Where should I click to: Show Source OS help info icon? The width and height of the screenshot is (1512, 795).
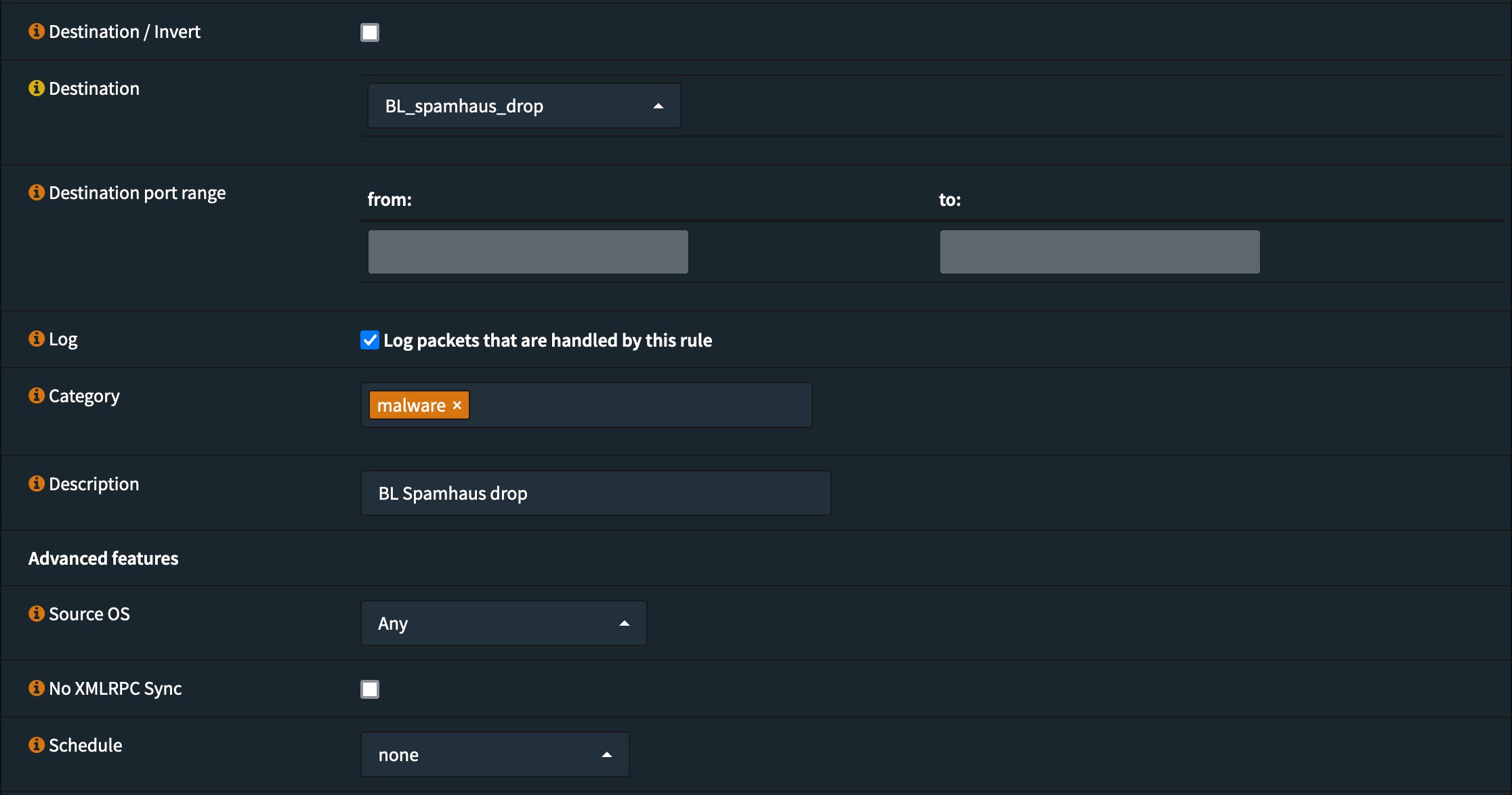click(x=37, y=614)
